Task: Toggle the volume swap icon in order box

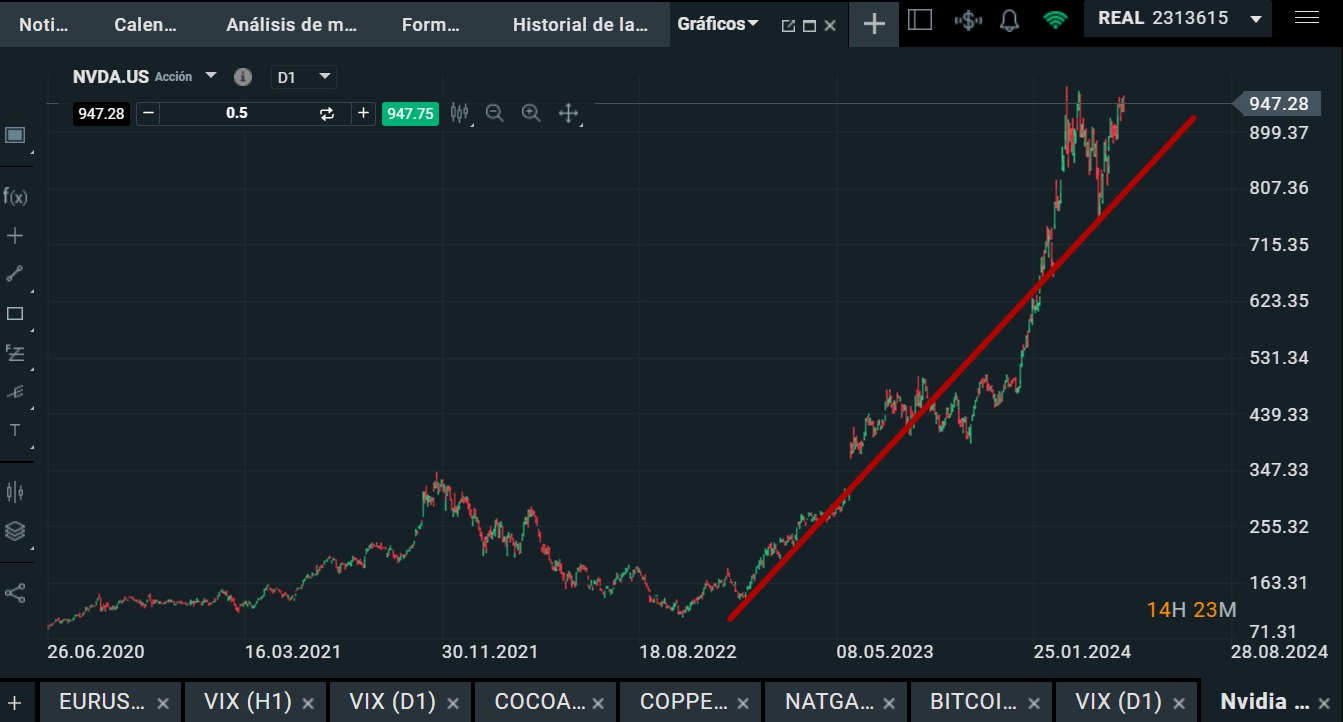Action: click(x=327, y=113)
